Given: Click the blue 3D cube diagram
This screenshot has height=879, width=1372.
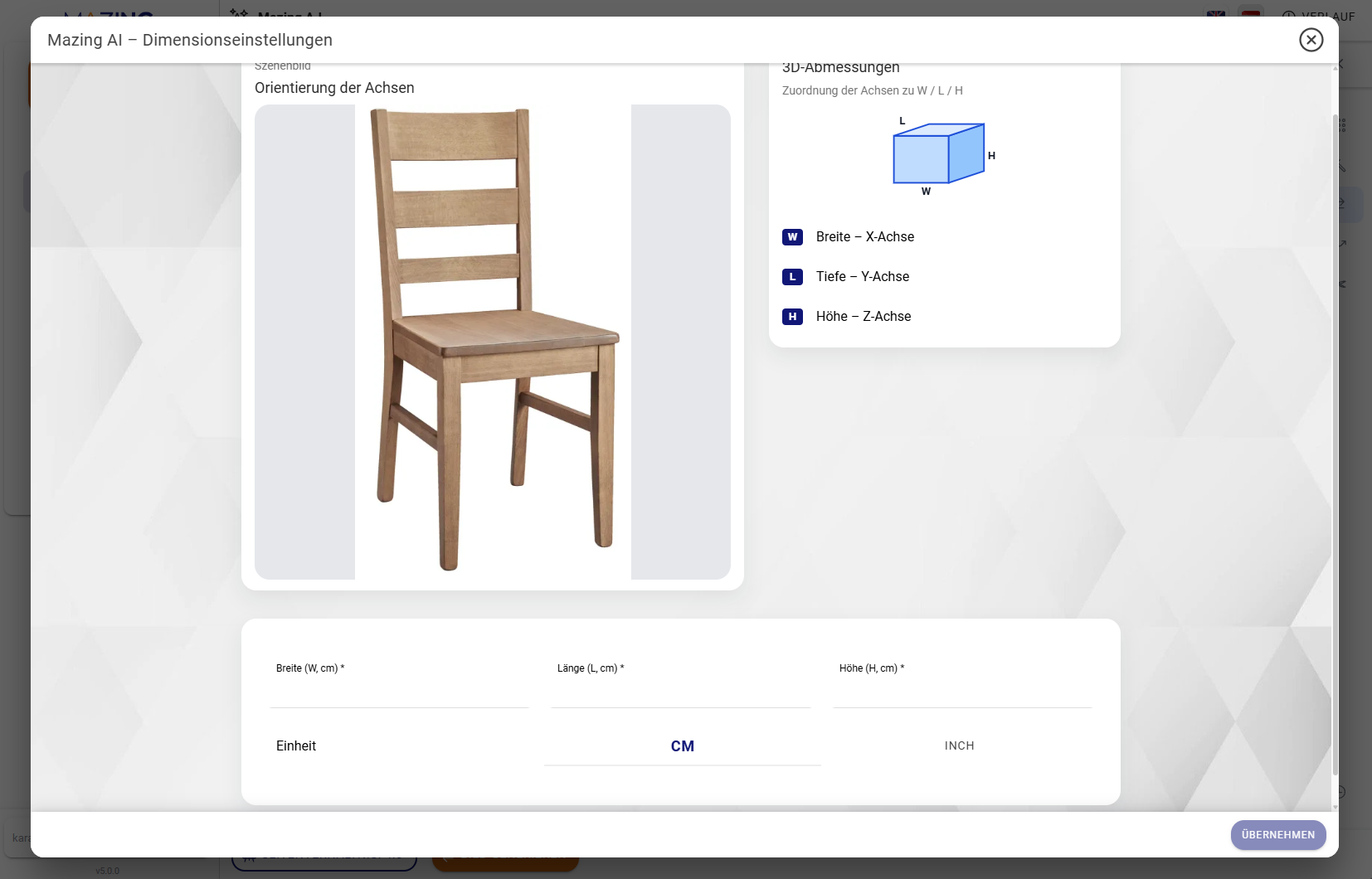Looking at the screenshot, I should (938, 154).
